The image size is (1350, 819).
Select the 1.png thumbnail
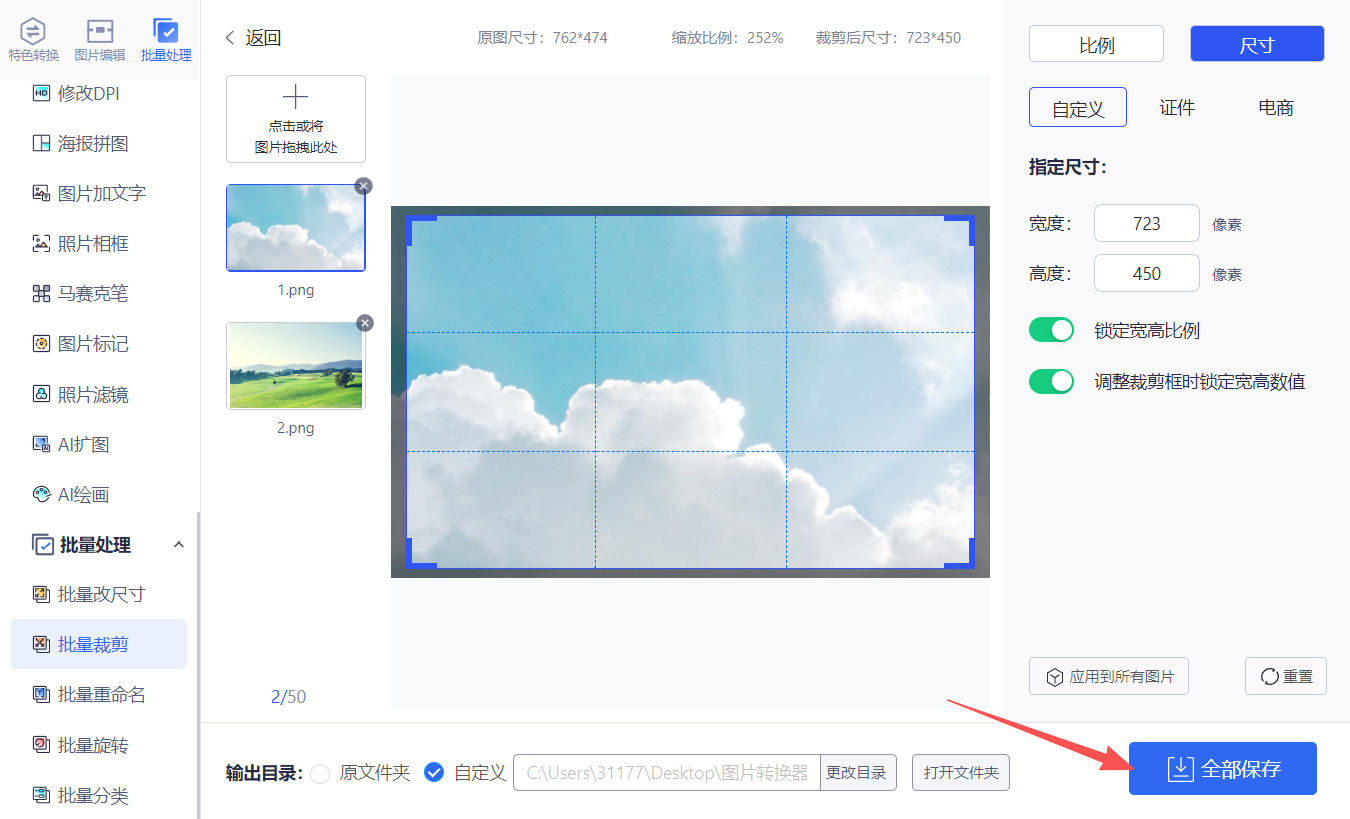[x=296, y=228]
